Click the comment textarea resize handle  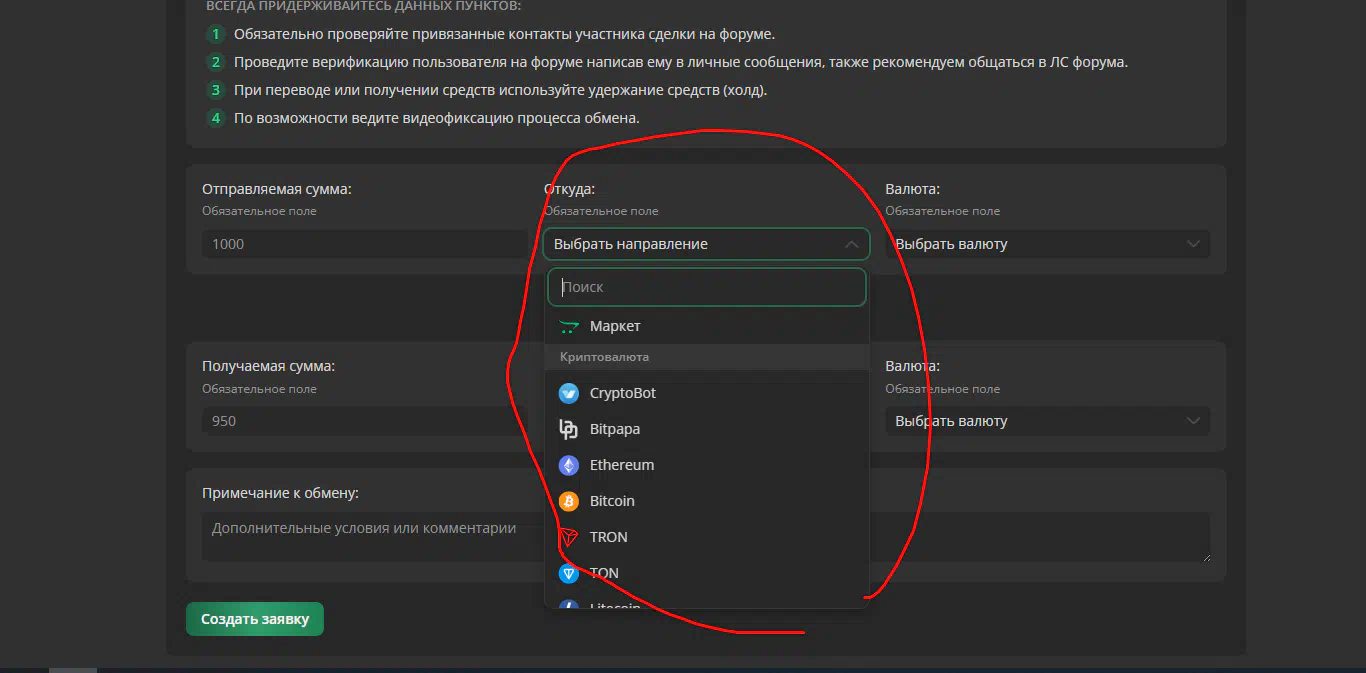click(x=1206, y=558)
